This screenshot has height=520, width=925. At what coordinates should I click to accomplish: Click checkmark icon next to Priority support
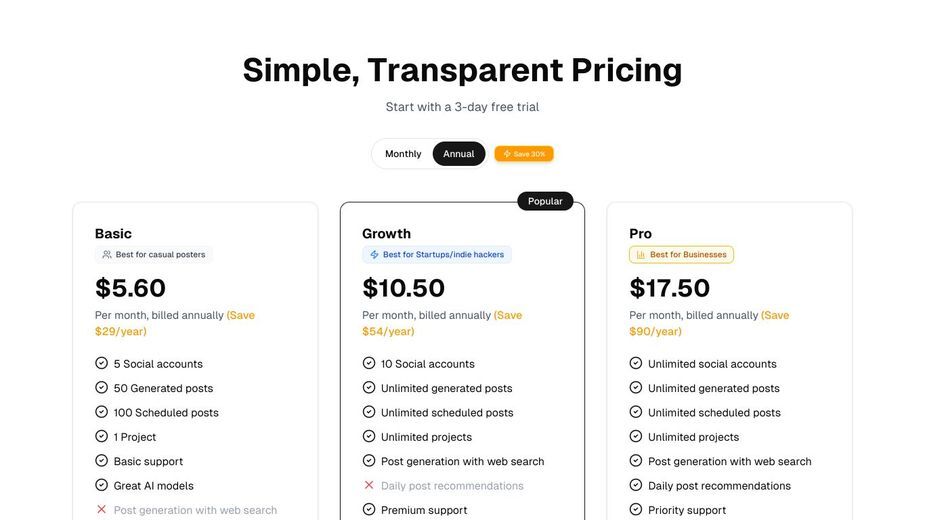click(x=635, y=509)
